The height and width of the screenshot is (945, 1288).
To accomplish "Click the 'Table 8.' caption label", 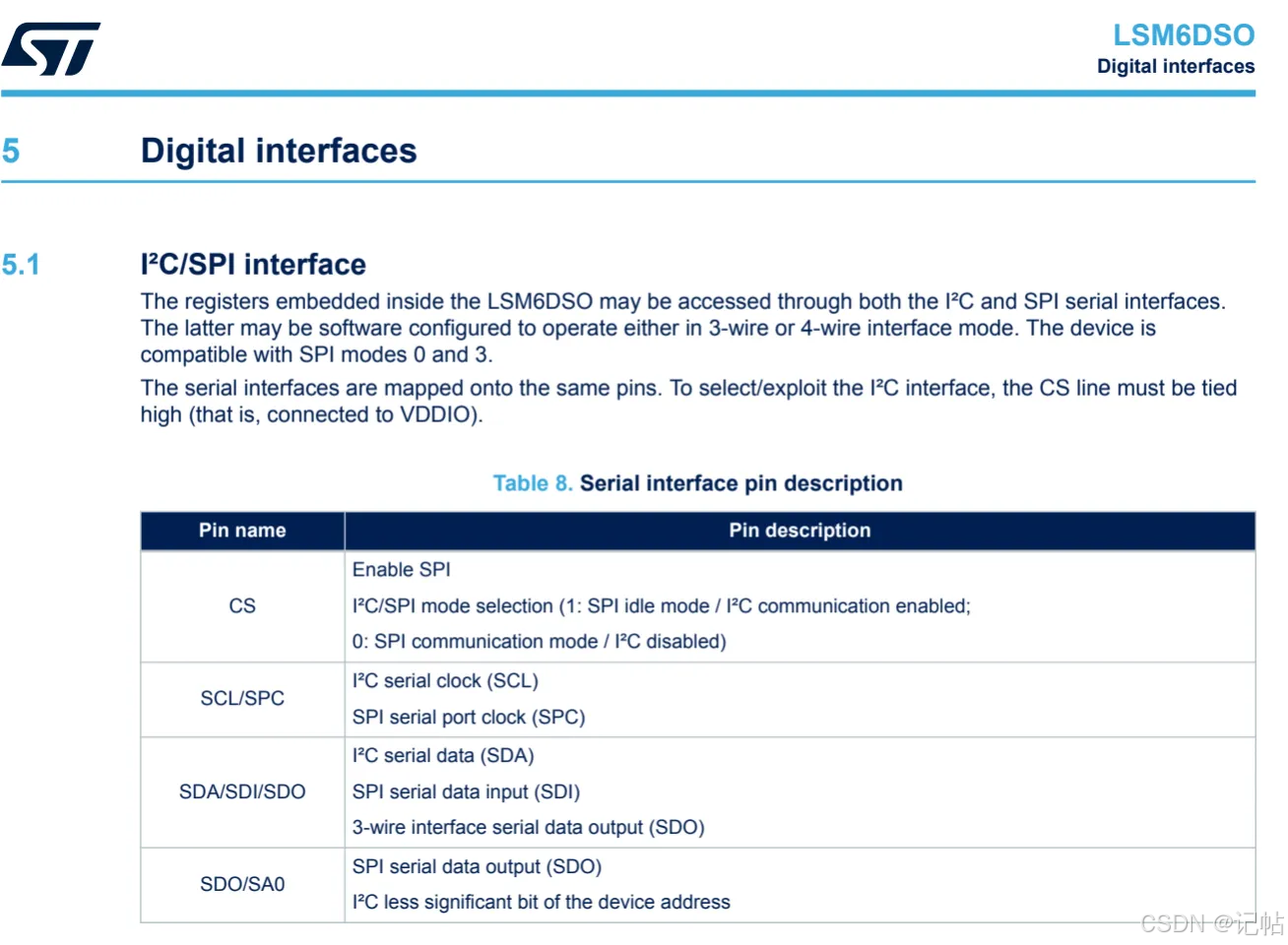I will [x=533, y=483].
